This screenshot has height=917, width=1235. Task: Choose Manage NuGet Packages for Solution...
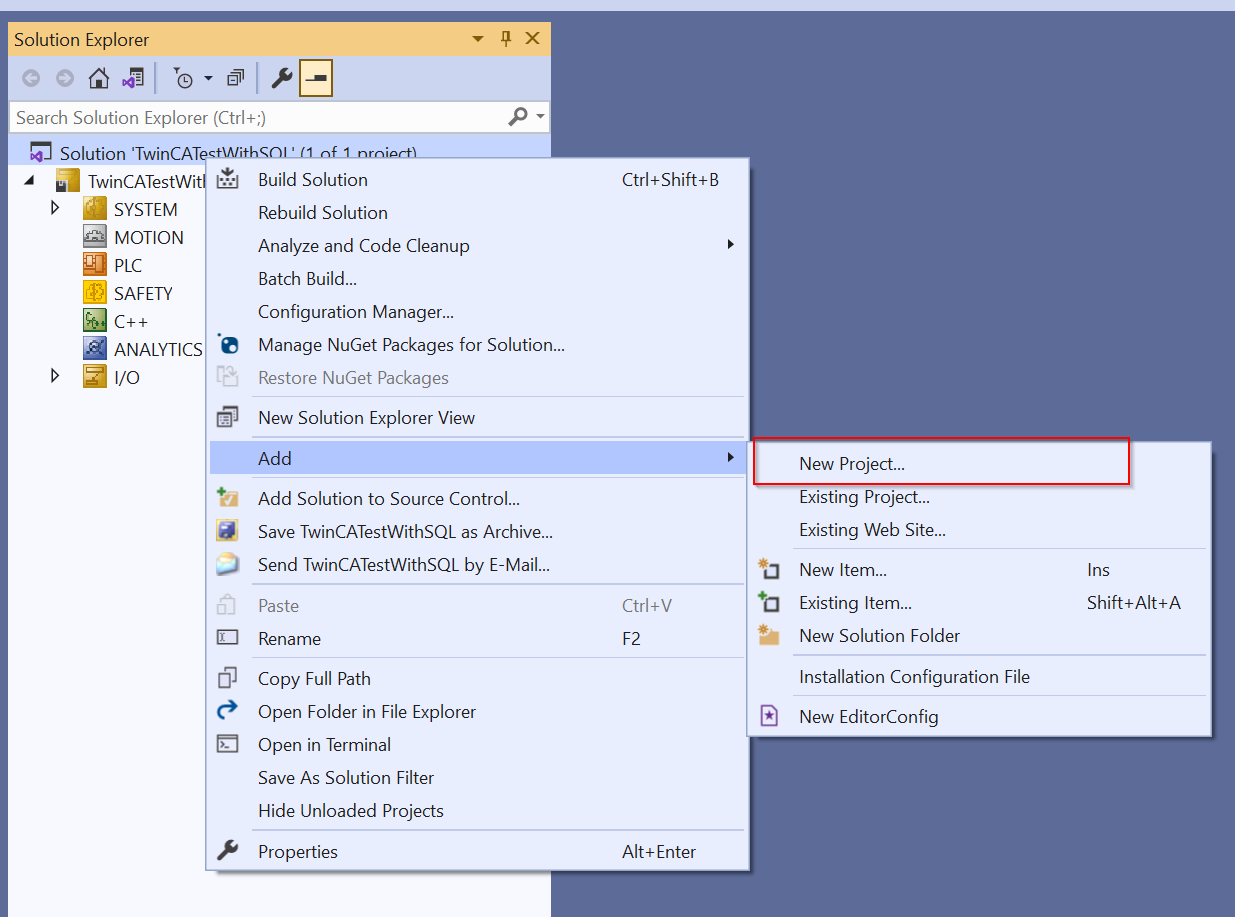click(x=477, y=345)
